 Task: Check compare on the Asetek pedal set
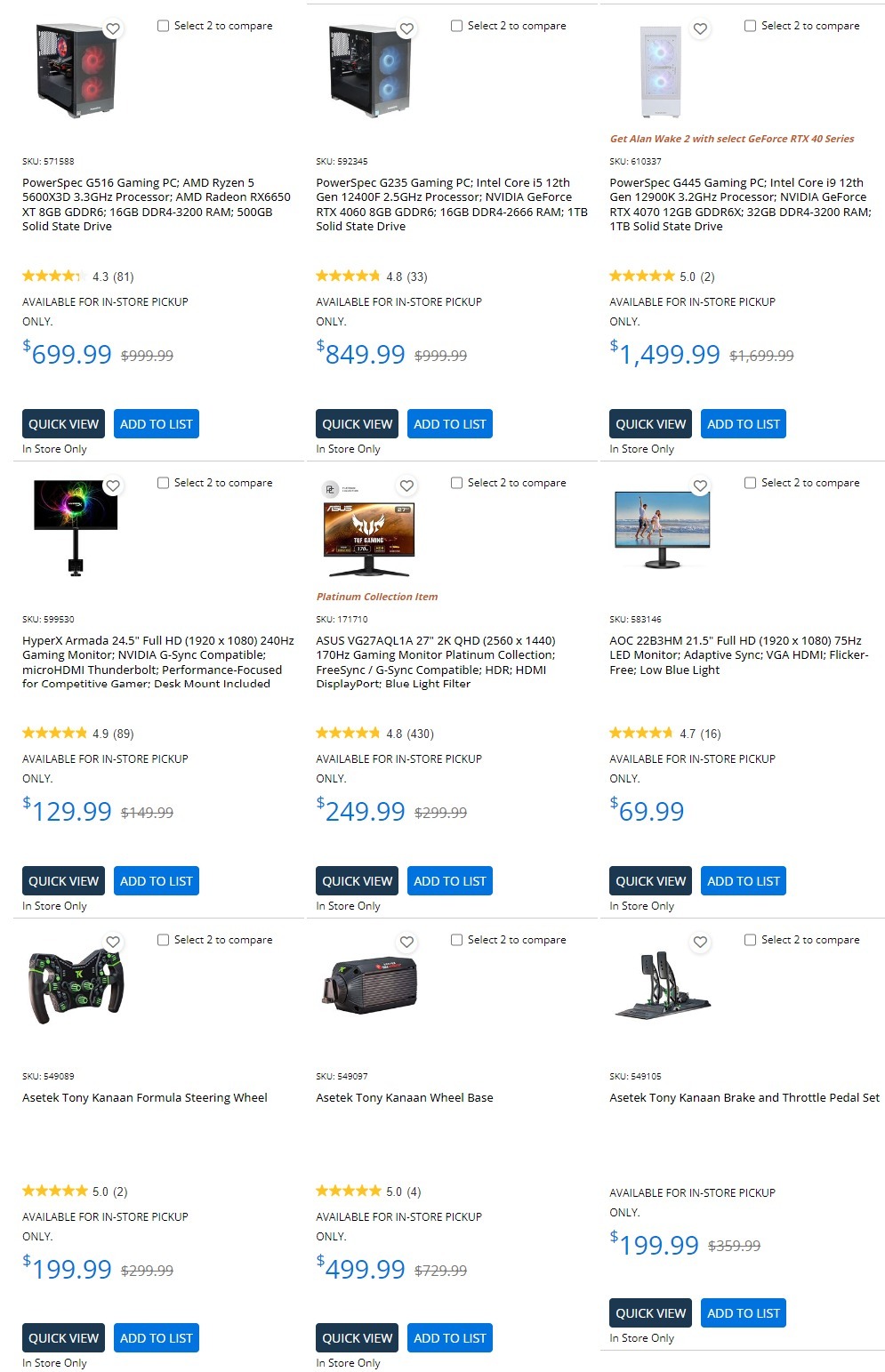(751, 940)
